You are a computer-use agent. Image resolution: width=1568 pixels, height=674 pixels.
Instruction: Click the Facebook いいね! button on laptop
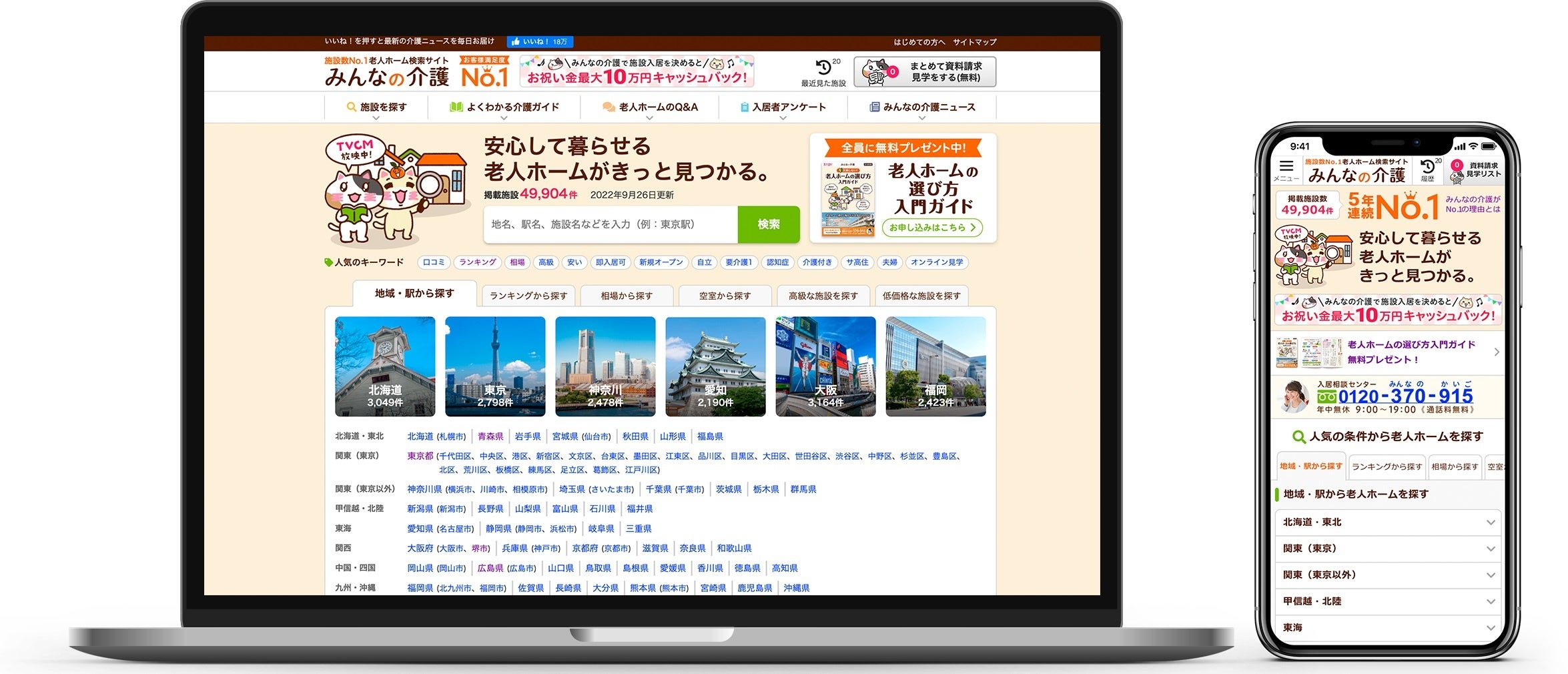click(x=539, y=41)
